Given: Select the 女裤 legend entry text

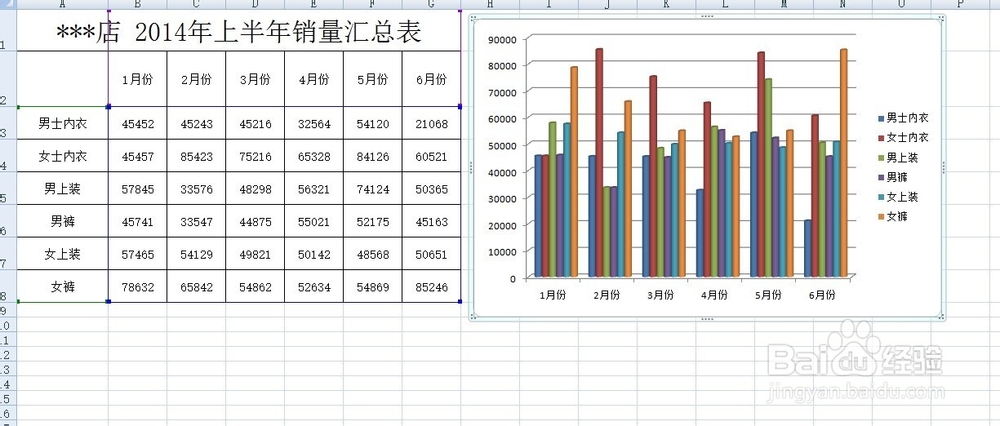Looking at the screenshot, I should [x=897, y=217].
